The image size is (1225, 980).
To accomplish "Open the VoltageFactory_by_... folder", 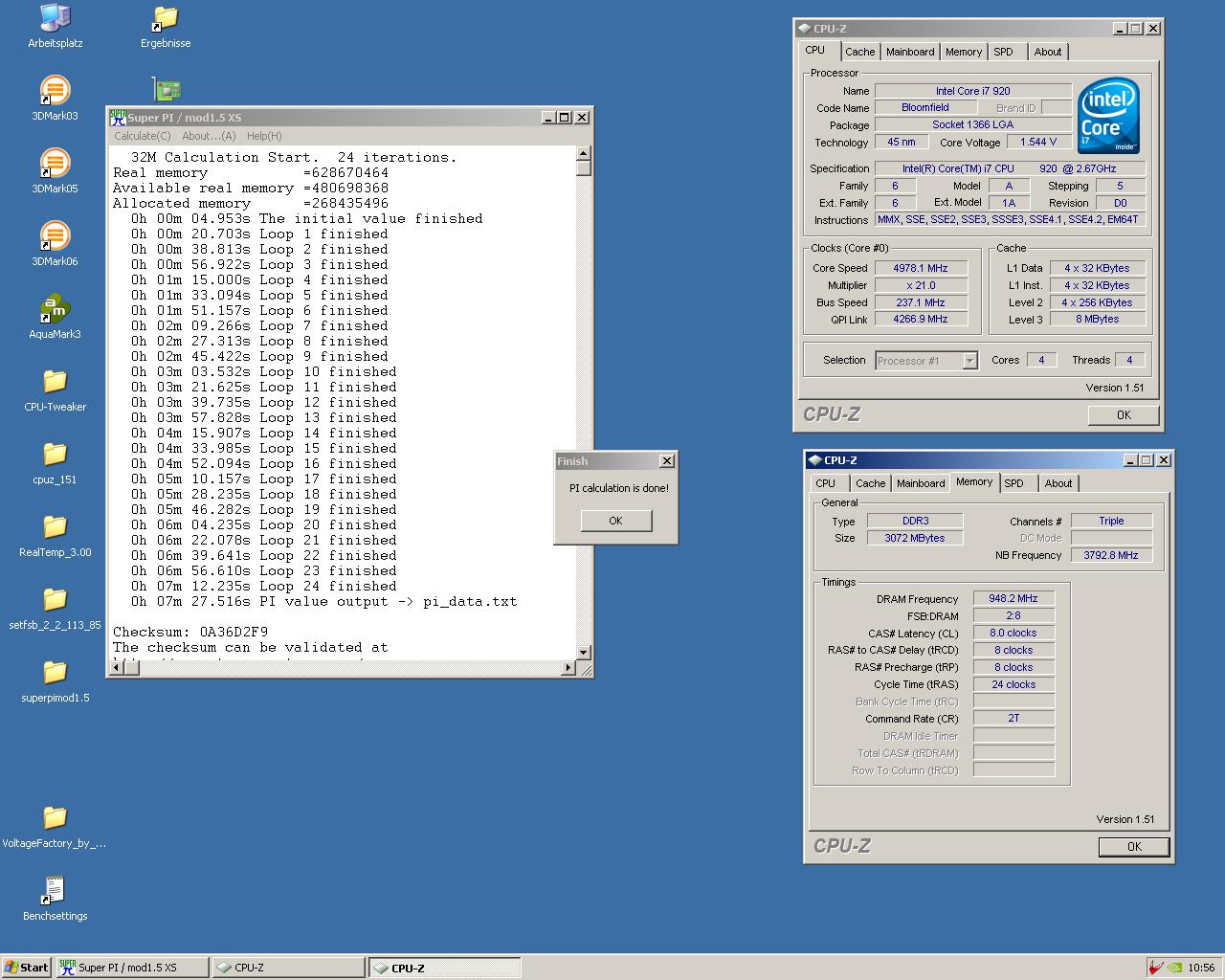I will pos(56,826).
